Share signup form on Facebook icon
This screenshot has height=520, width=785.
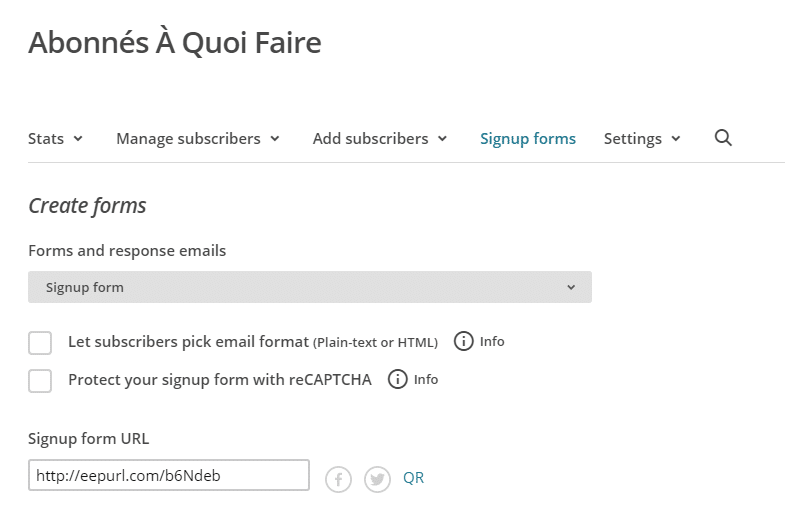point(338,479)
